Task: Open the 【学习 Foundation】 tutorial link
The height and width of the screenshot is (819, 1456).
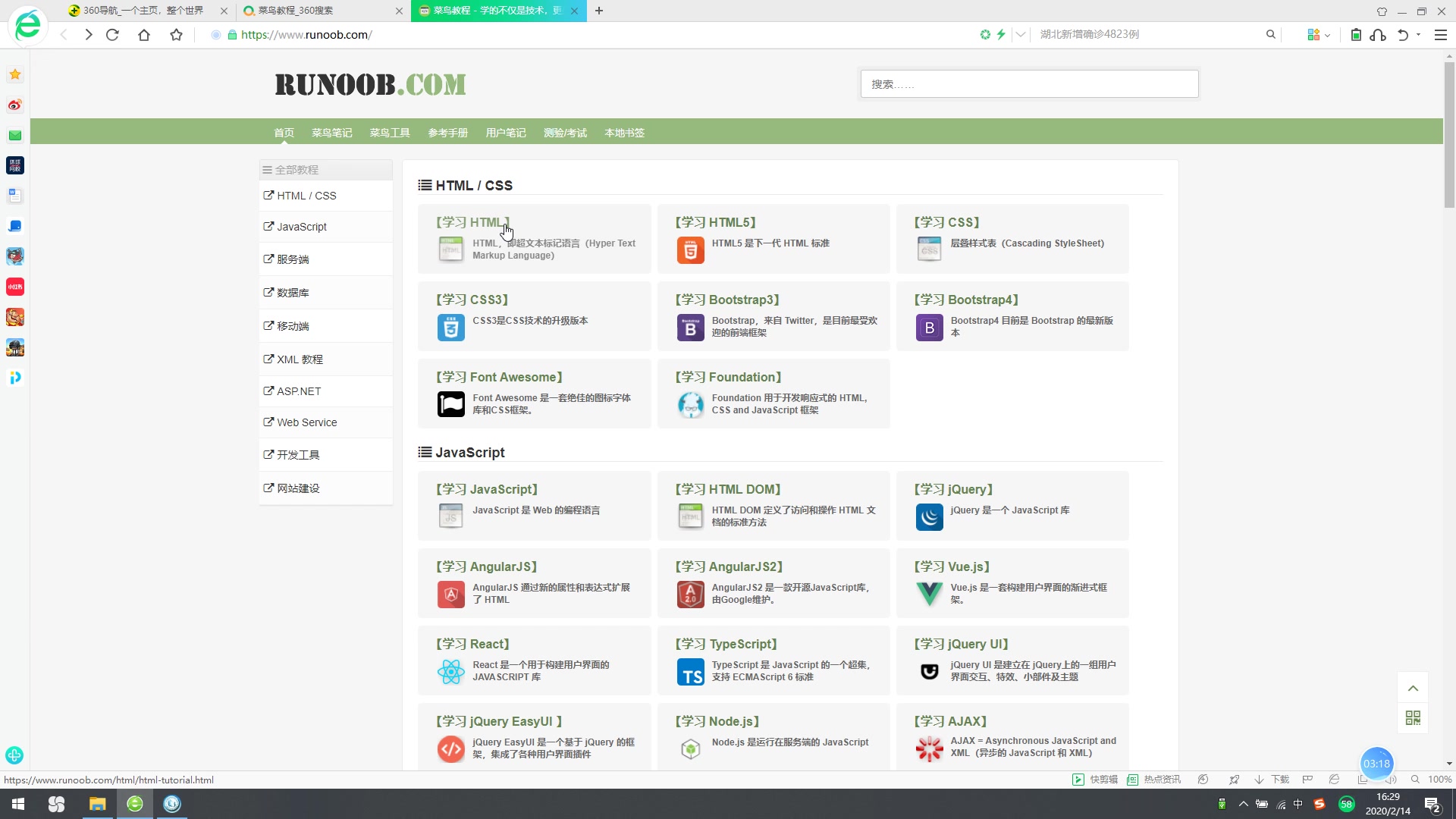Action: click(728, 377)
